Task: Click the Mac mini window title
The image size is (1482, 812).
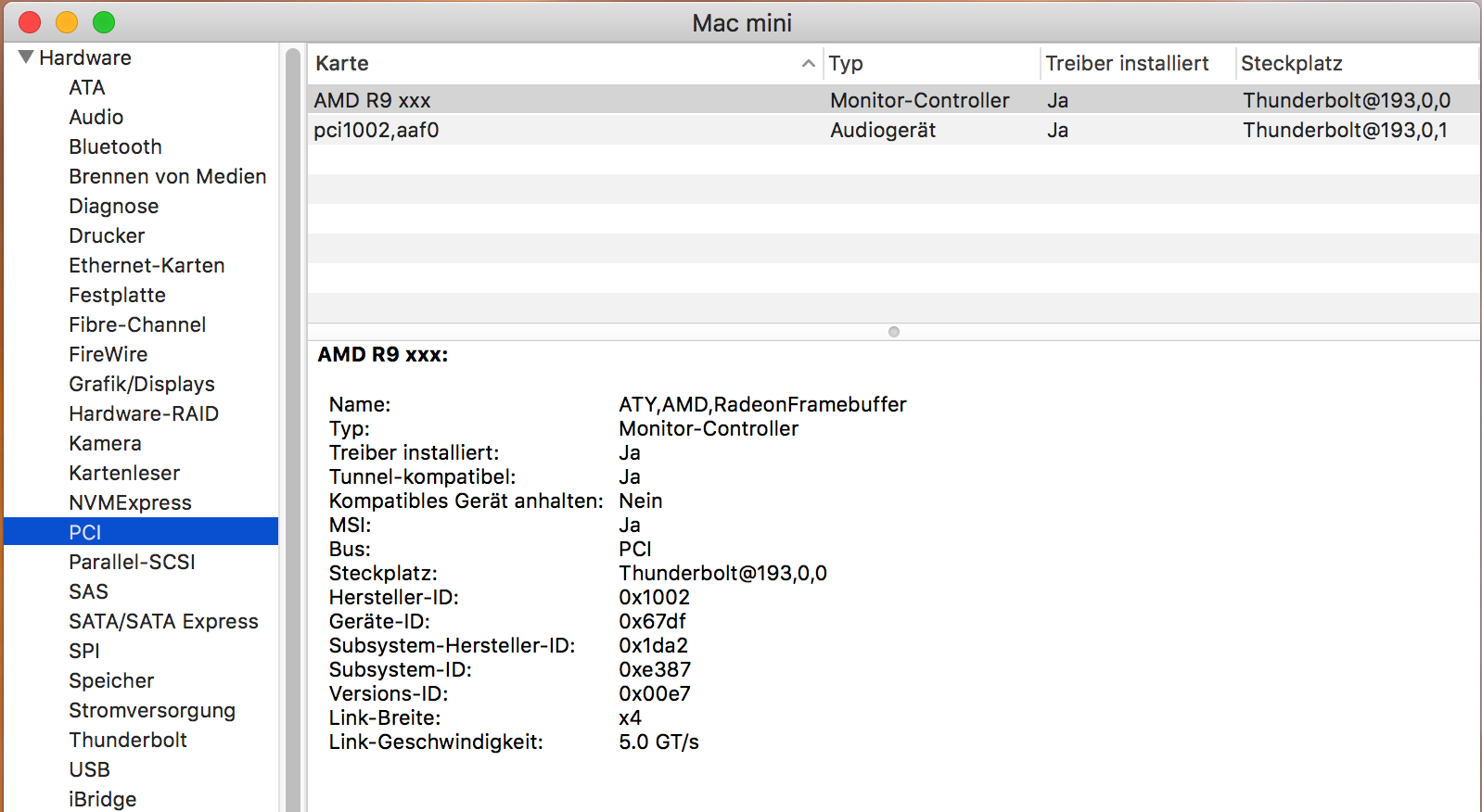Action: pos(742,23)
